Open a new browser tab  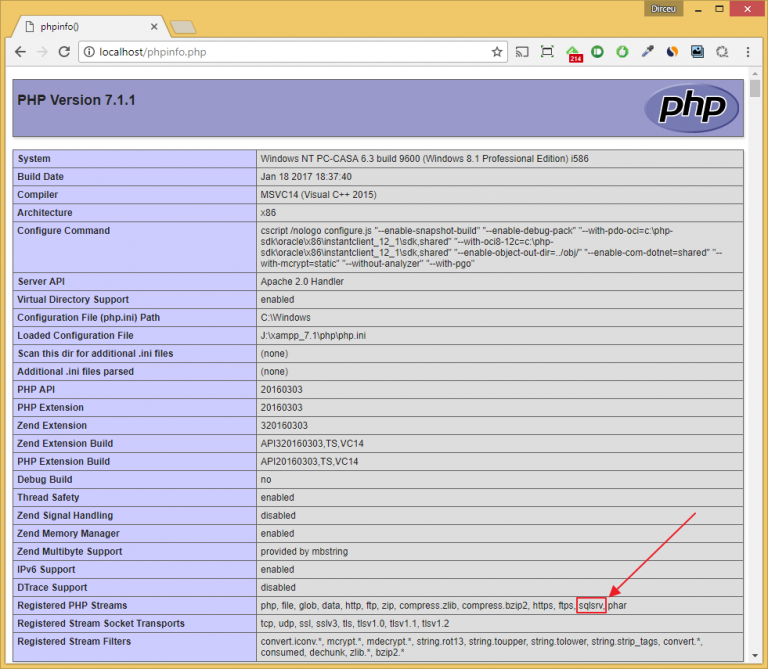(x=183, y=26)
